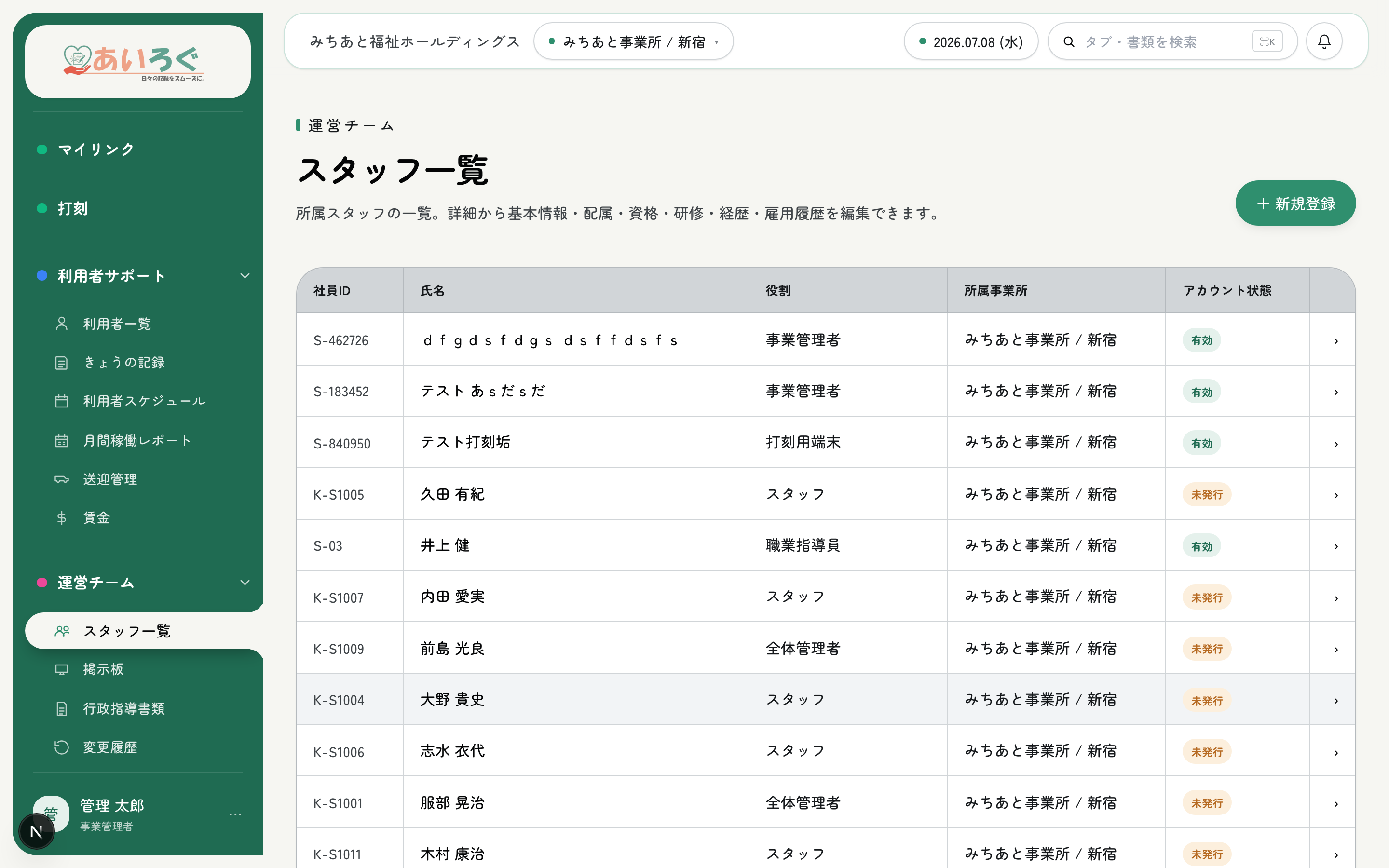Open 掲示板 menu item
The height and width of the screenshot is (868, 1389).
tap(103, 669)
